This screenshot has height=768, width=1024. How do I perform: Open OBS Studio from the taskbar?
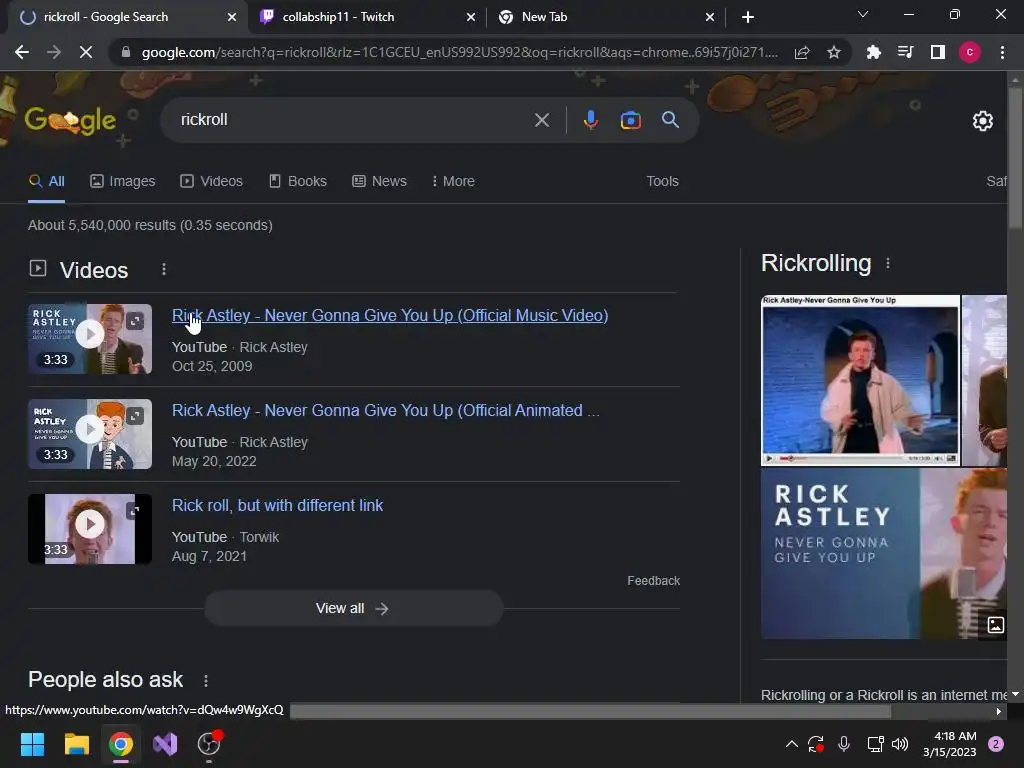click(x=209, y=744)
